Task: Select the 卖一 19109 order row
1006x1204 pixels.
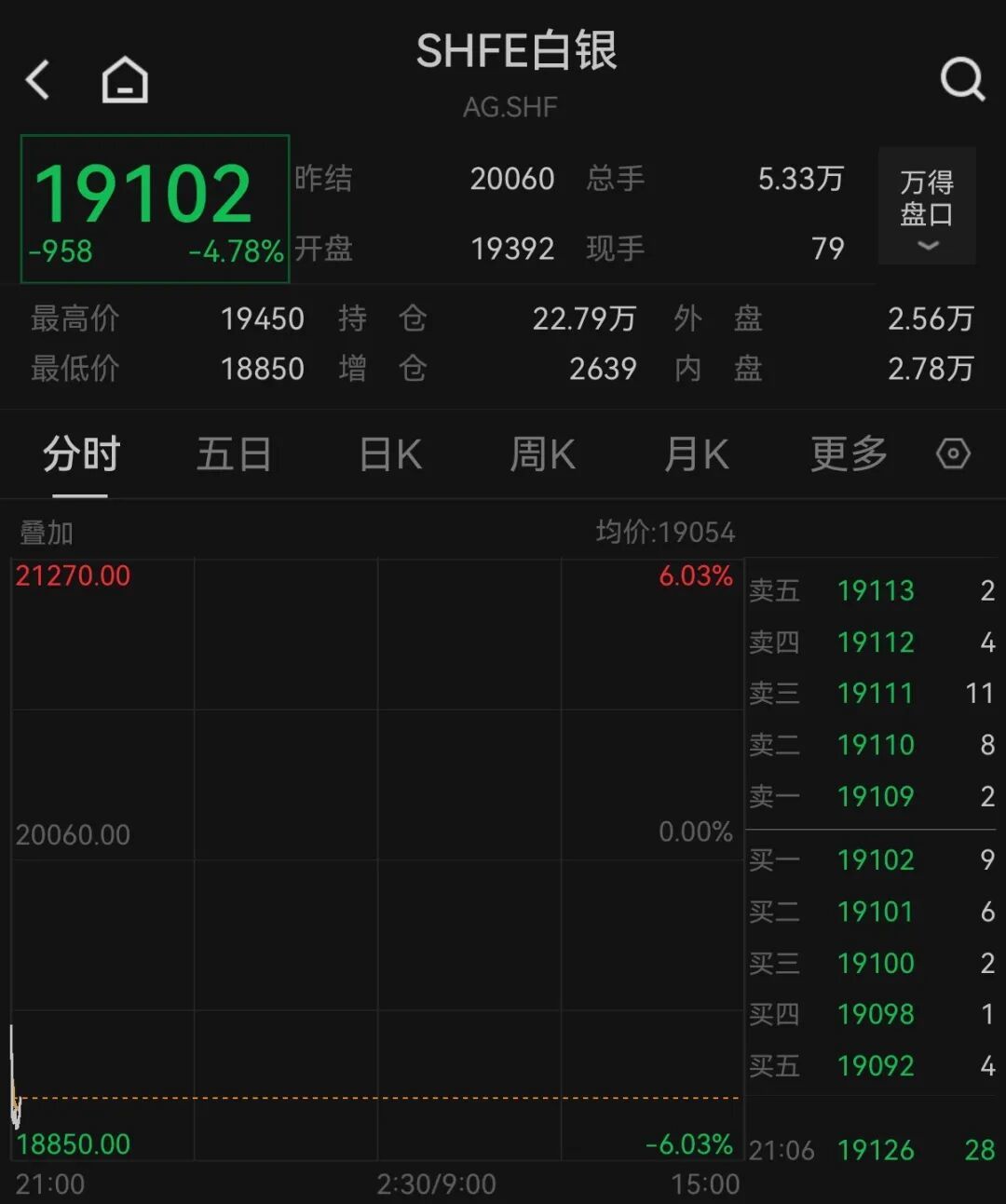Action: pyautogui.click(x=872, y=796)
